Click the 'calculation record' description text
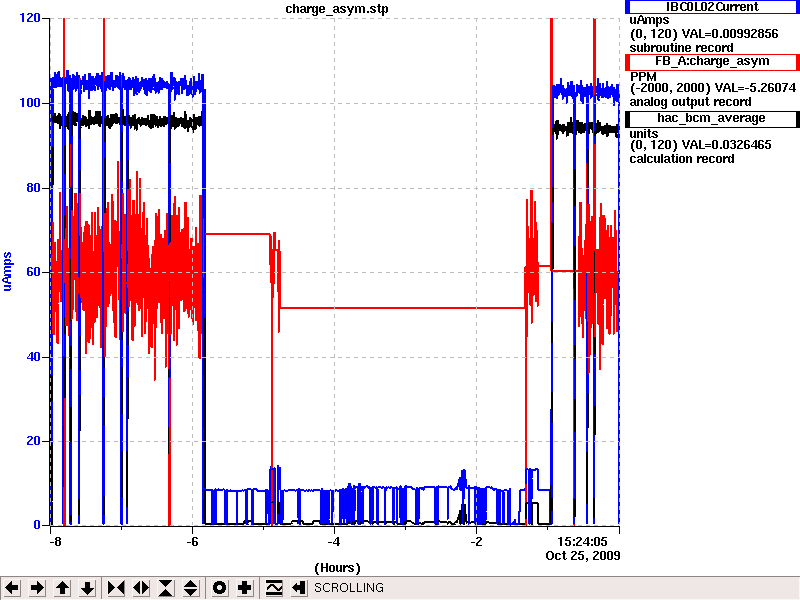This screenshot has height=600, width=800. 682,159
